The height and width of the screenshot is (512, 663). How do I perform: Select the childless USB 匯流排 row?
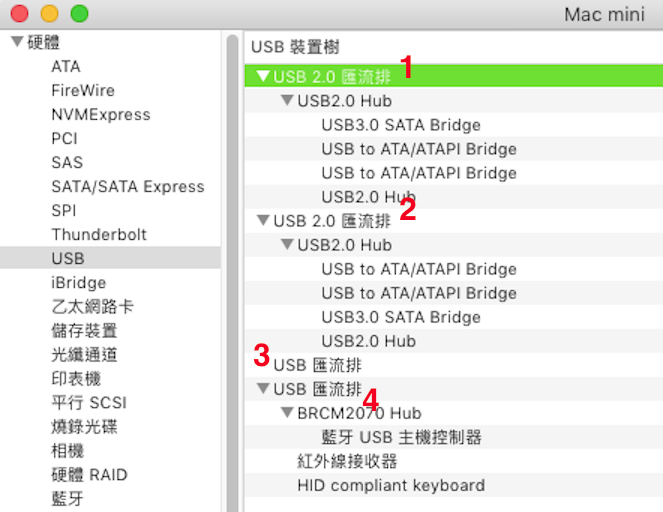point(453,365)
